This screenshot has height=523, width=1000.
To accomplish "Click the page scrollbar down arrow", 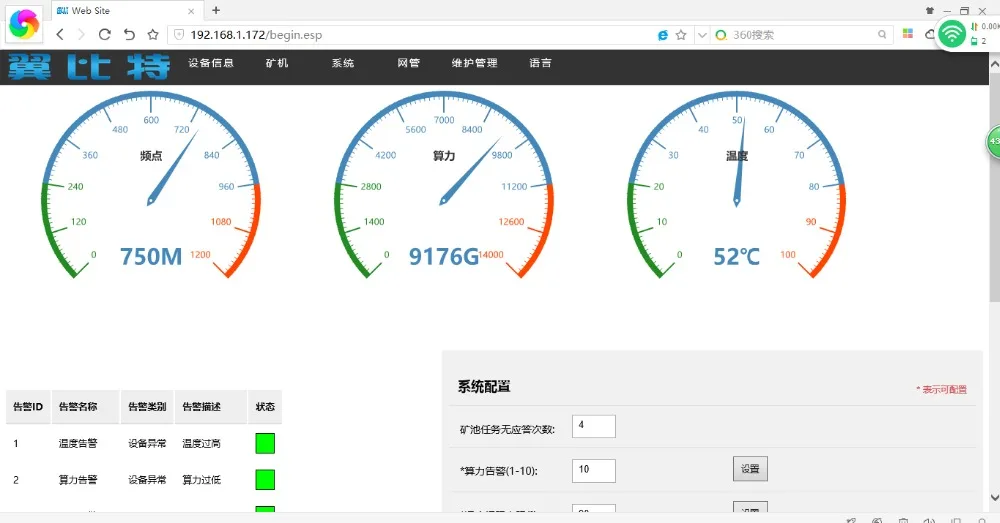I will click(994, 497).
